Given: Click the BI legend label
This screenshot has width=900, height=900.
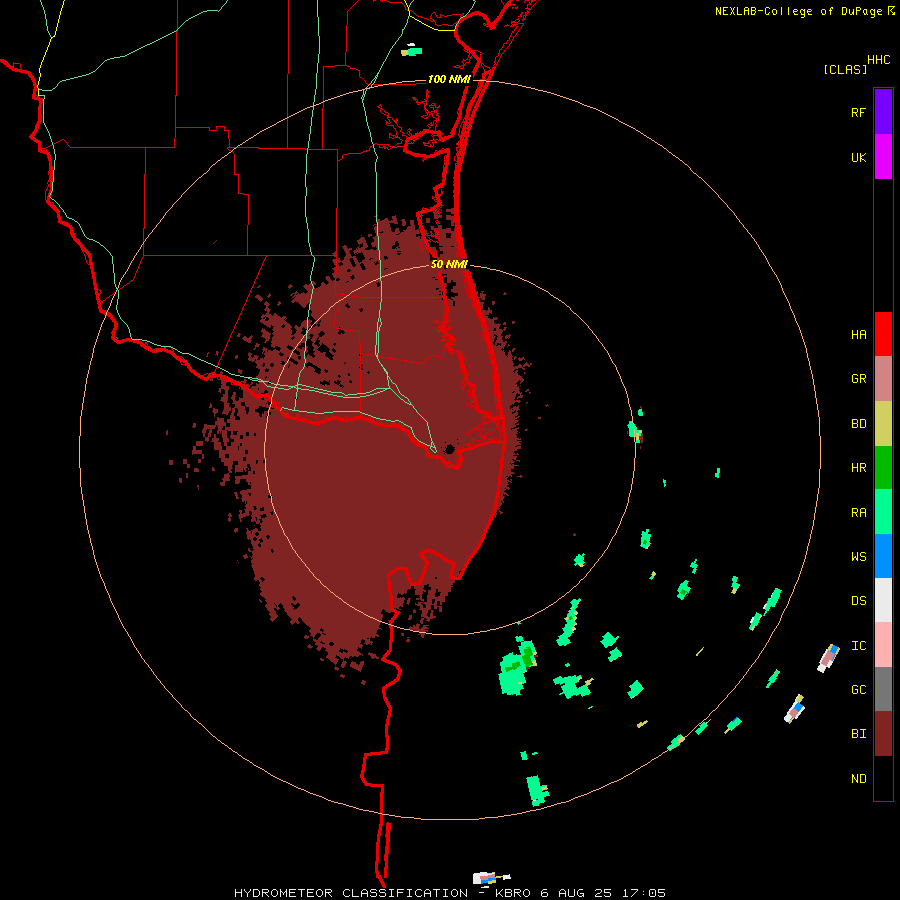Looking at the screenshot, I should click(858, 734).
